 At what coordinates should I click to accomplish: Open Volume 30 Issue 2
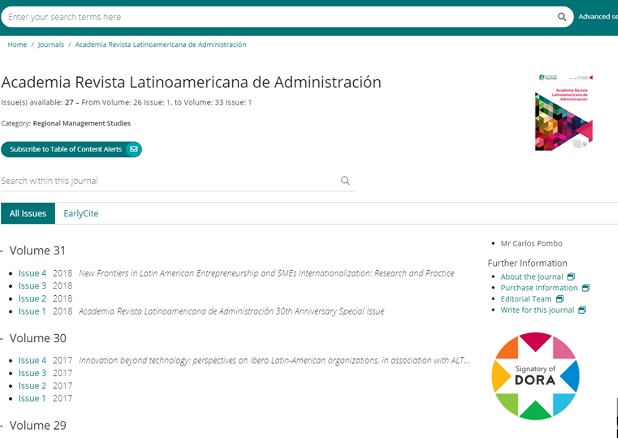coord(32,386)
